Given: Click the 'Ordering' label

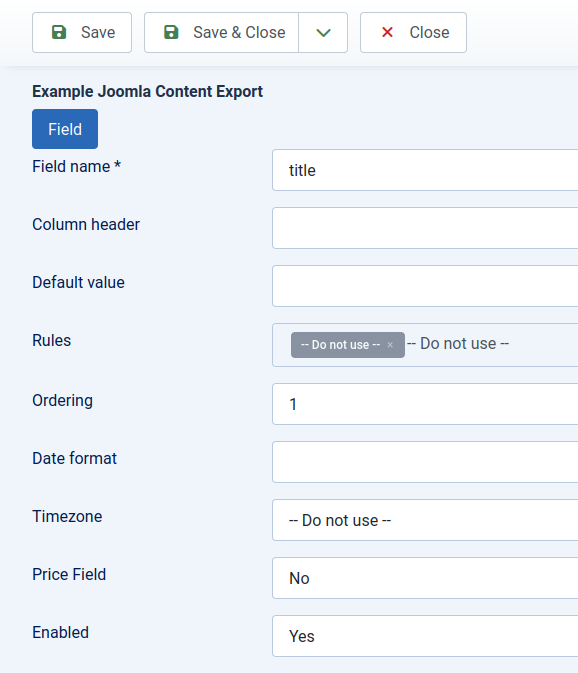Looking at the screenshot, I should [x=63, y=400].
